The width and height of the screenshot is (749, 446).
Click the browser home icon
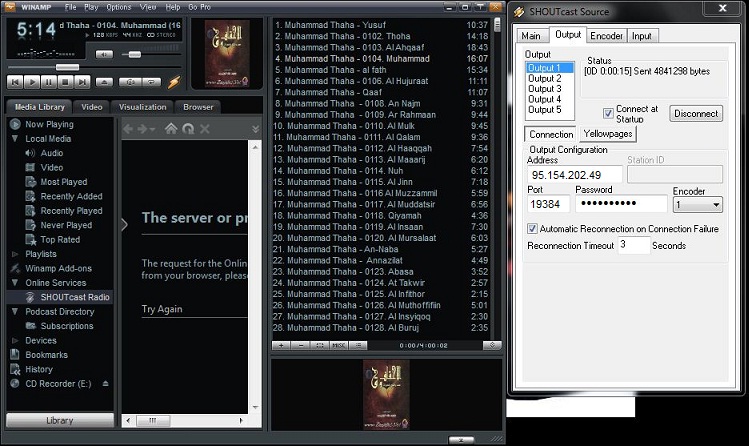coord(171,128)
